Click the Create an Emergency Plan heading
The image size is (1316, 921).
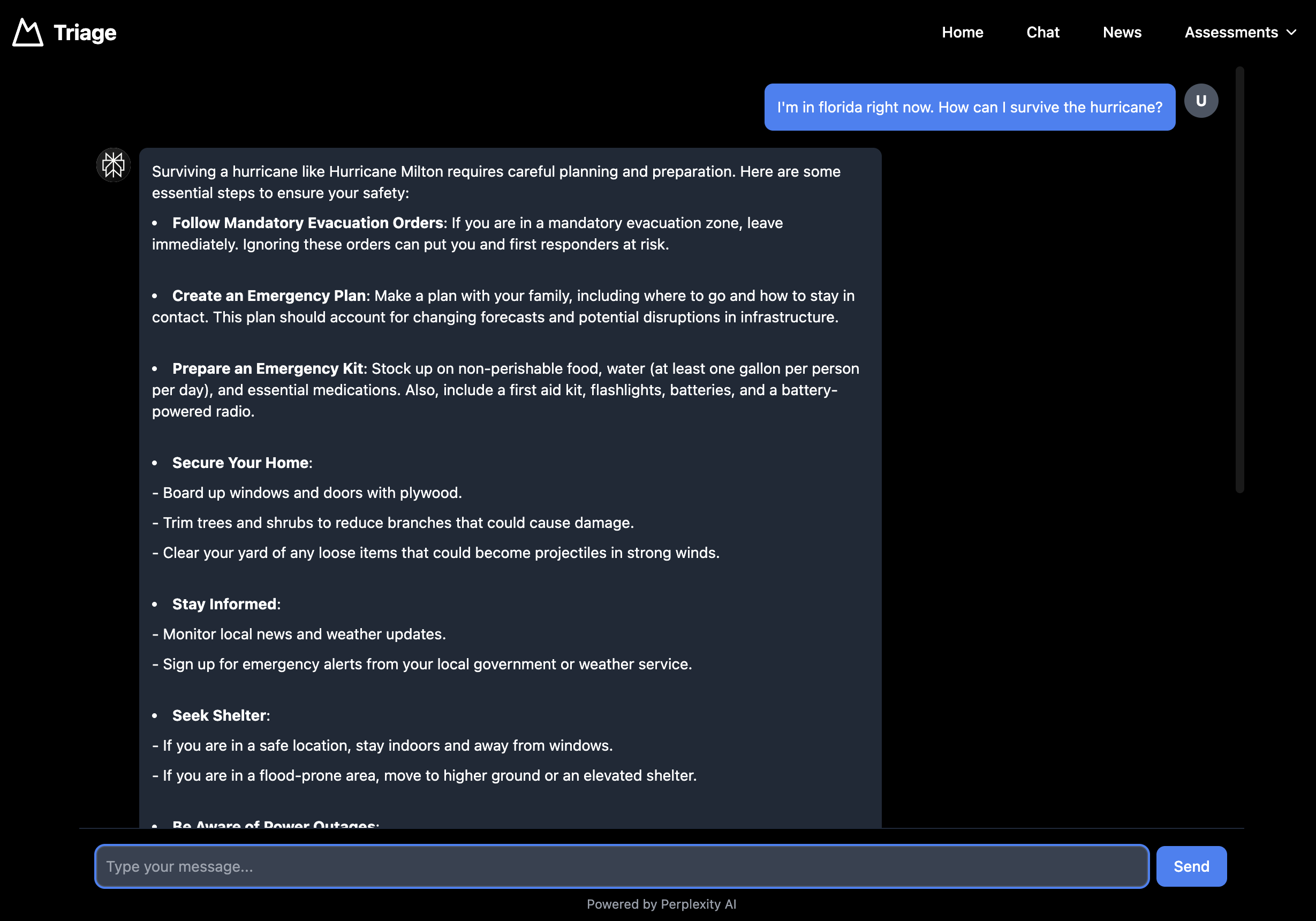click(269, 296)
